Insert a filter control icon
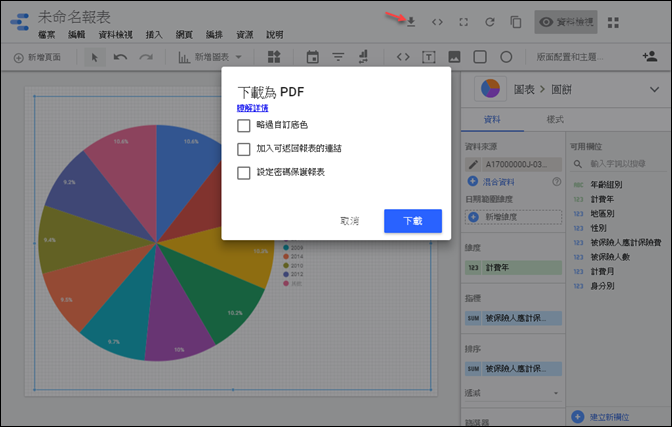 pos(338,57)
